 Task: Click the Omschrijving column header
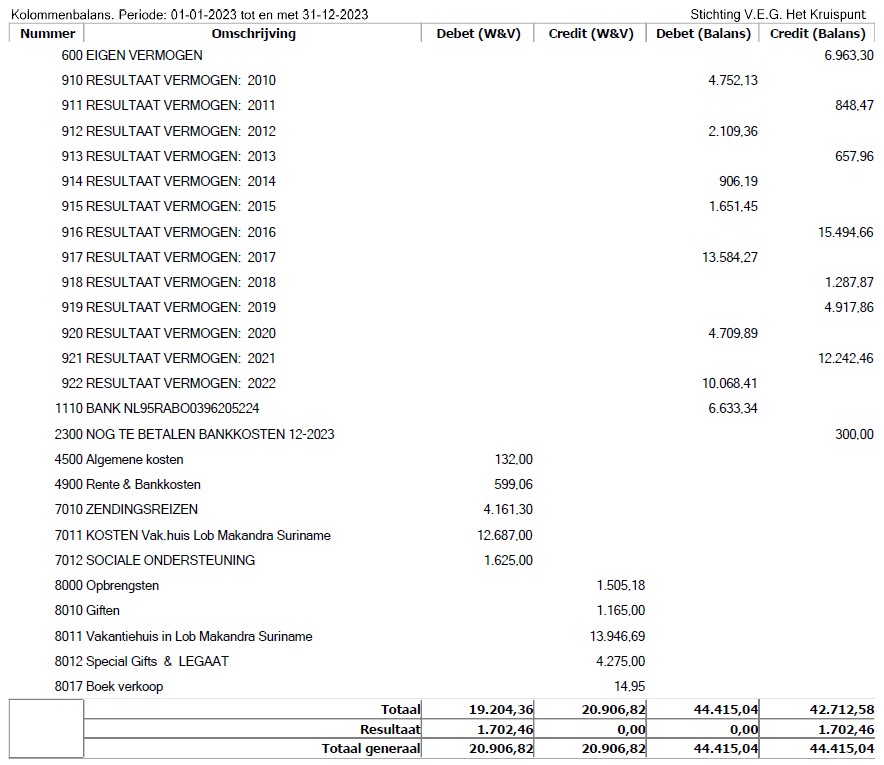(x=253, y=33)
